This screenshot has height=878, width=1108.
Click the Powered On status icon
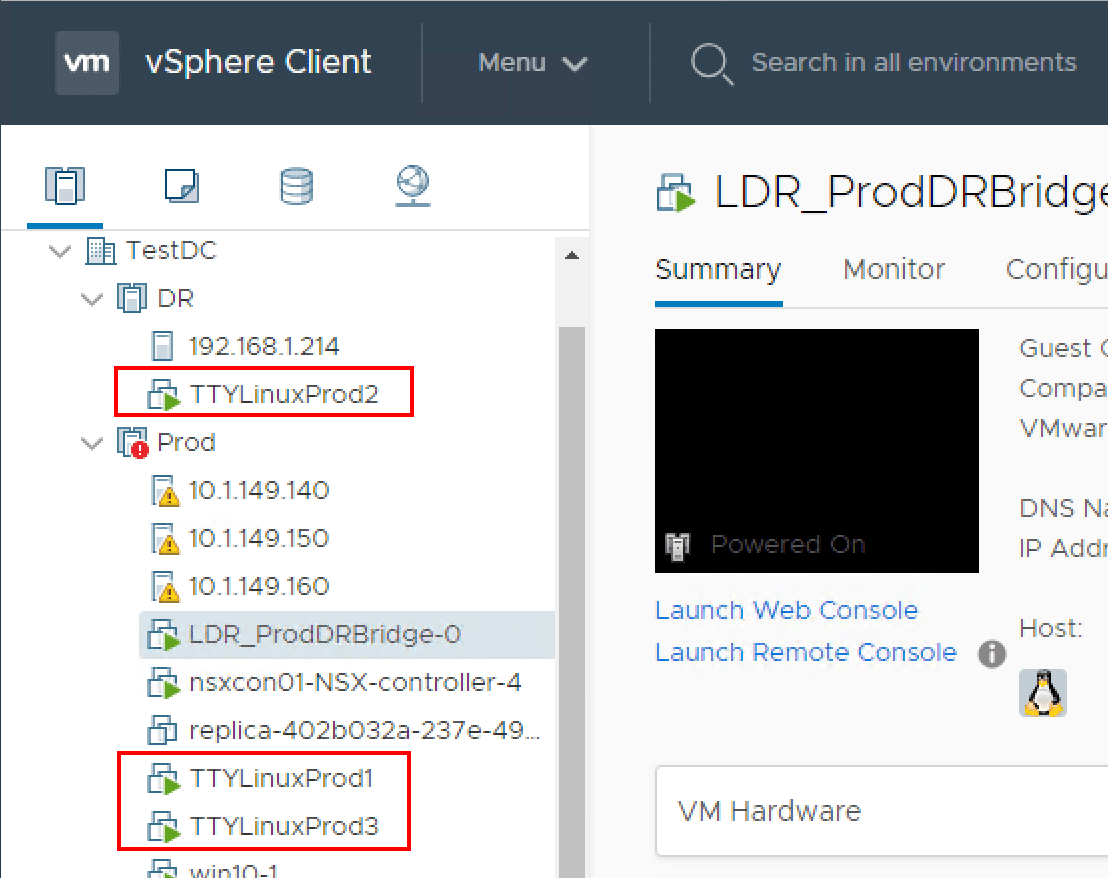[x=678, y=546]
